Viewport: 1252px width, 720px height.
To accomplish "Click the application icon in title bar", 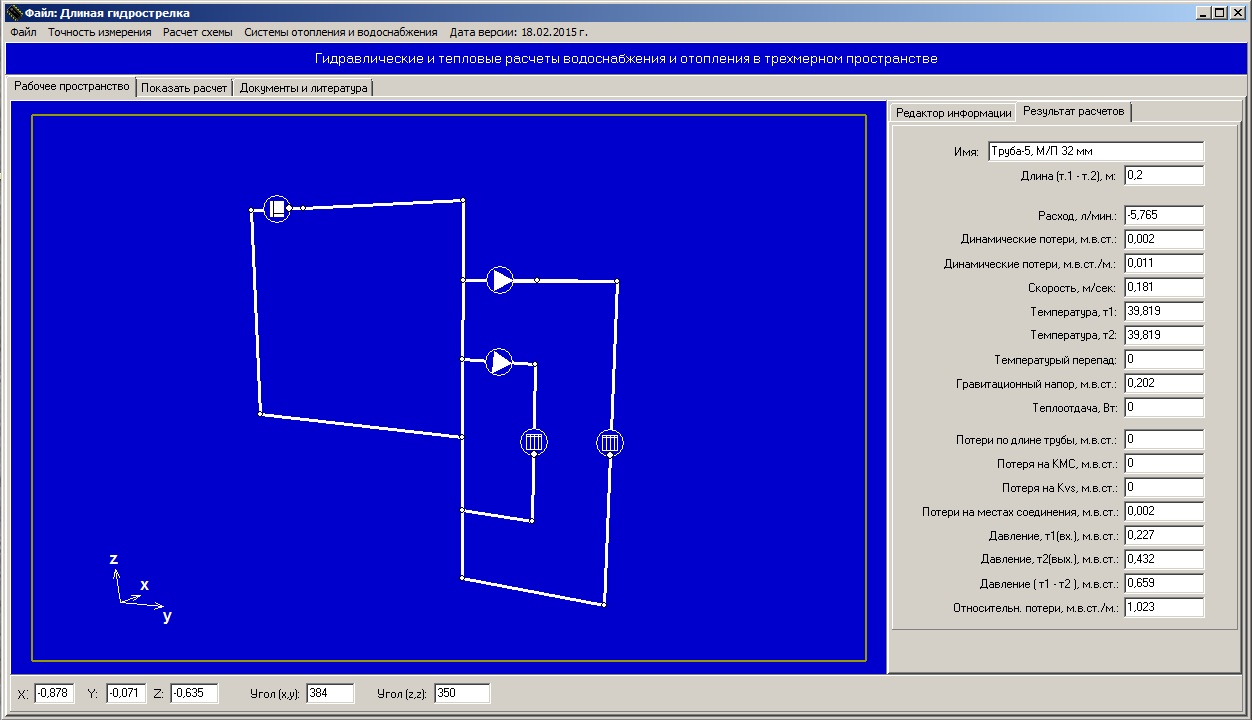I will [x=12, y=13].
